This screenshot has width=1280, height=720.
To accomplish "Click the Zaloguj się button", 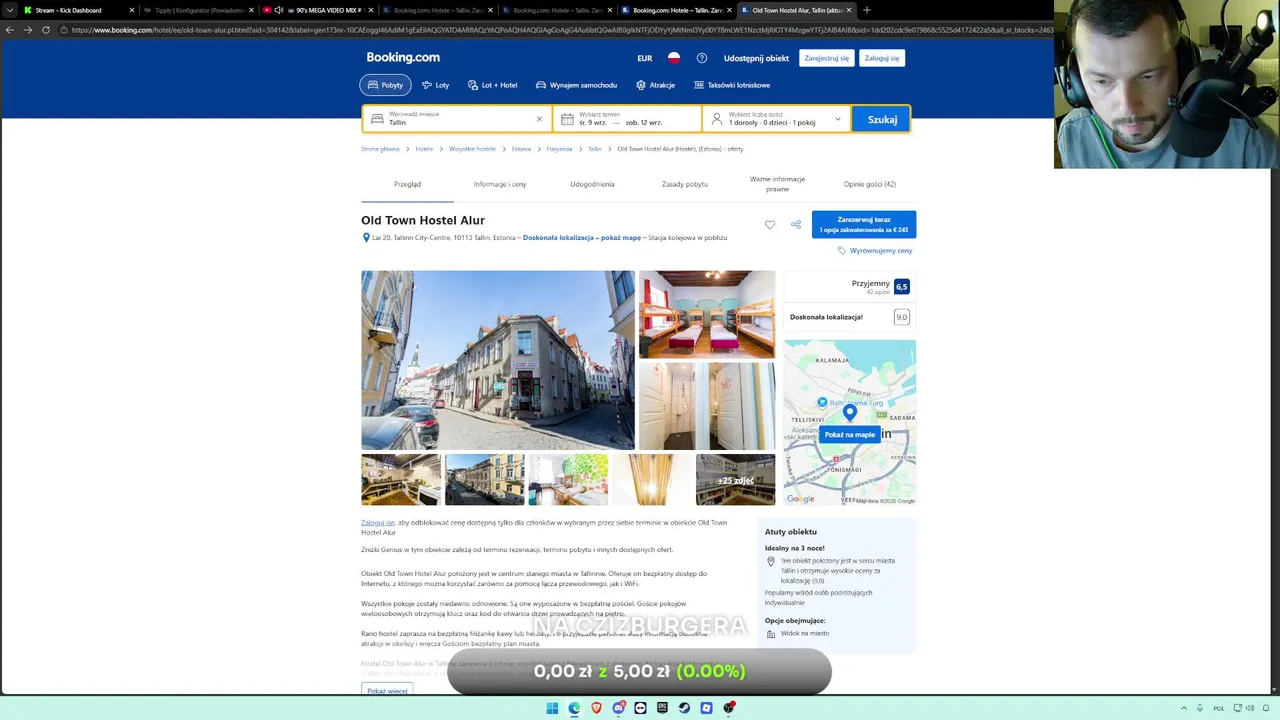I will (x=882, y=58).
